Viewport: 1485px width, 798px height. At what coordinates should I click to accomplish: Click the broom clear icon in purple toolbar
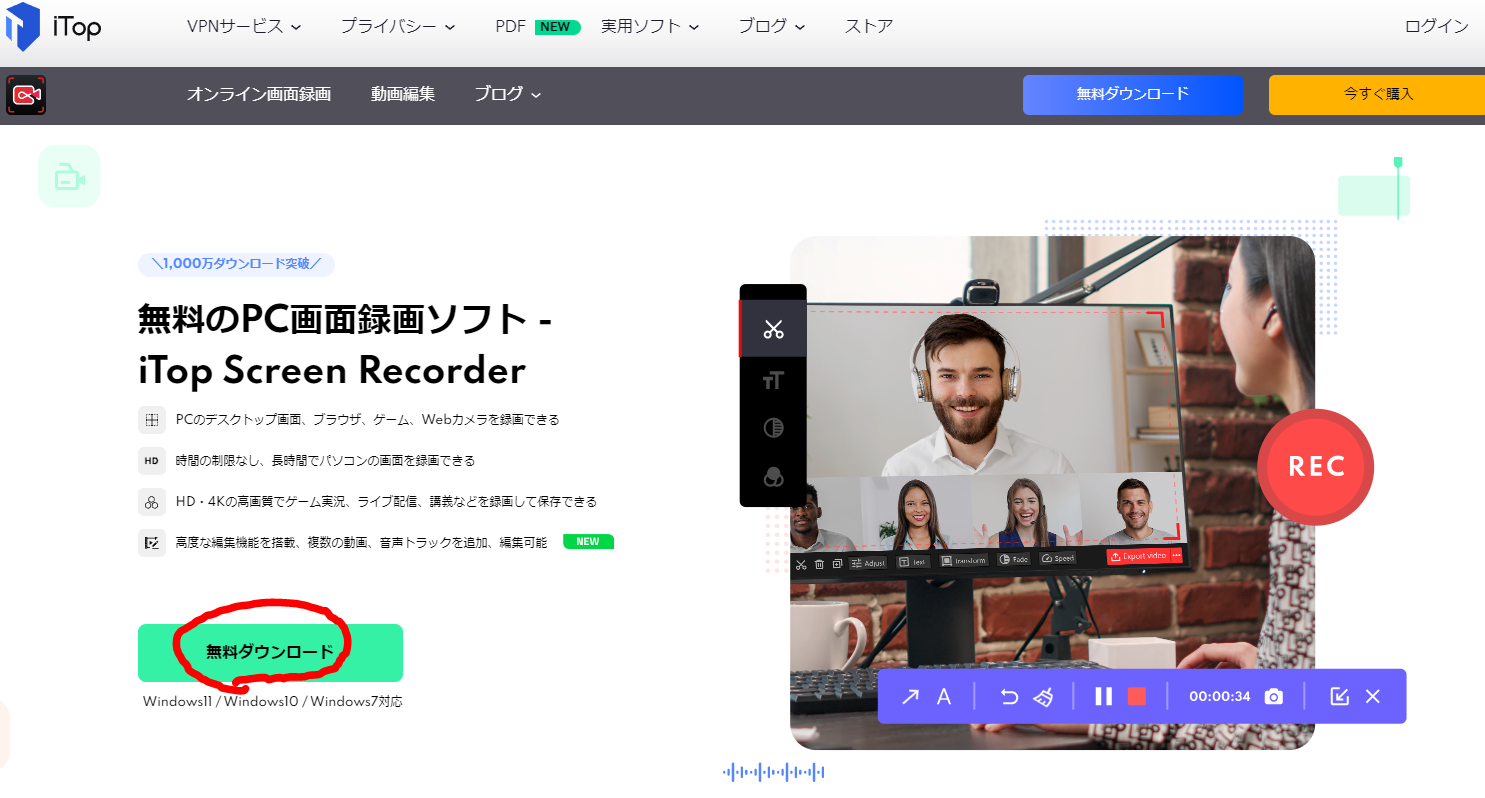(1043, 696)
